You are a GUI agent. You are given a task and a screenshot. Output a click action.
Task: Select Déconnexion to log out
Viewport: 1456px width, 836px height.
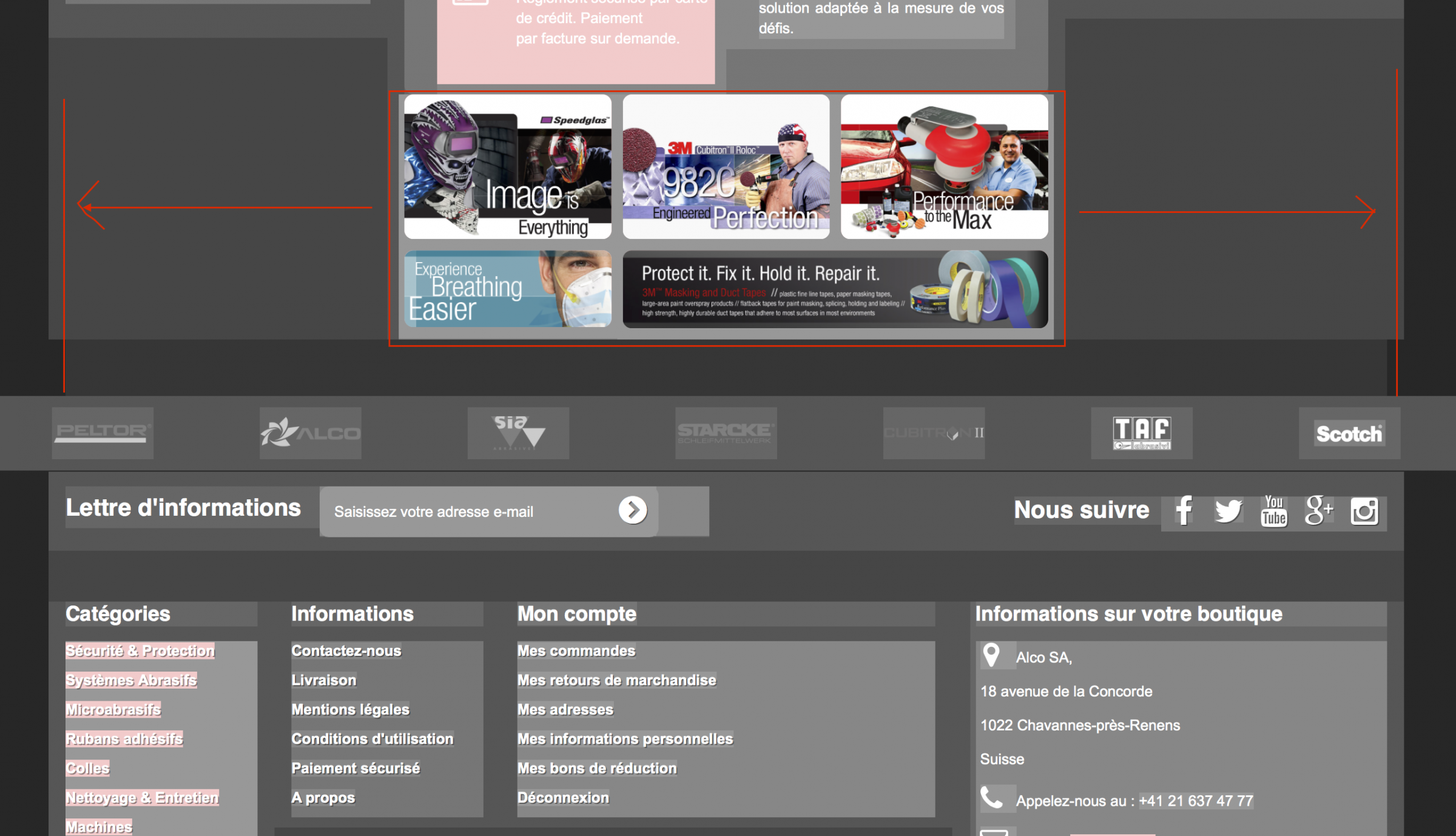tap(563, 798)
